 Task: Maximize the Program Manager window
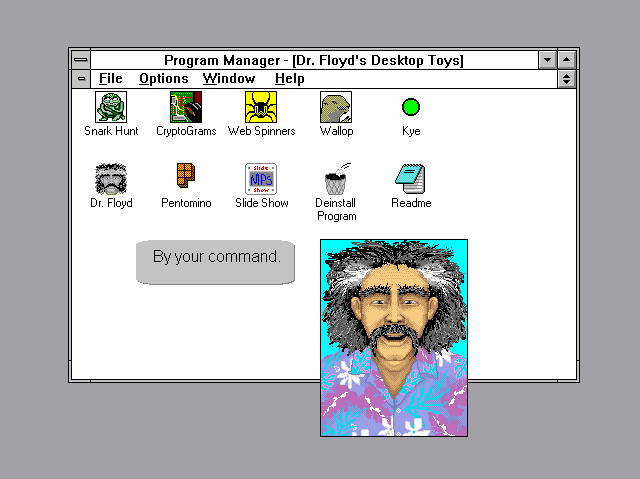(x=567, y=60)
